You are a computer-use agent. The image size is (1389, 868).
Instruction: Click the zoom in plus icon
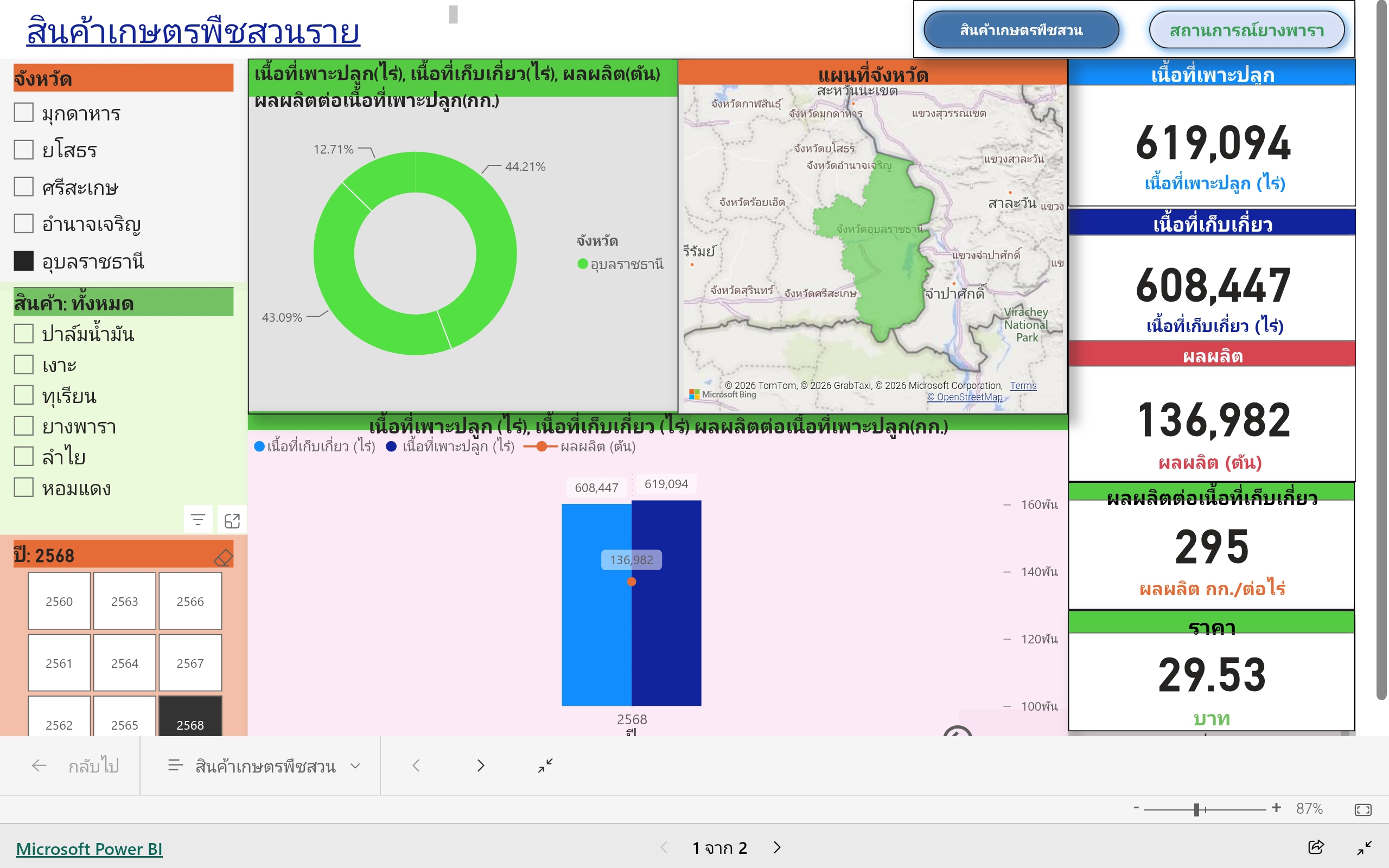tap(1276, 808)
